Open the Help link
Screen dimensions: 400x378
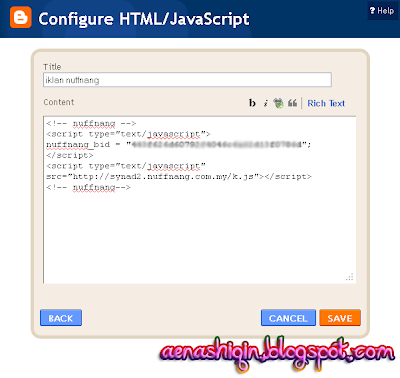[x=382, y=11]
